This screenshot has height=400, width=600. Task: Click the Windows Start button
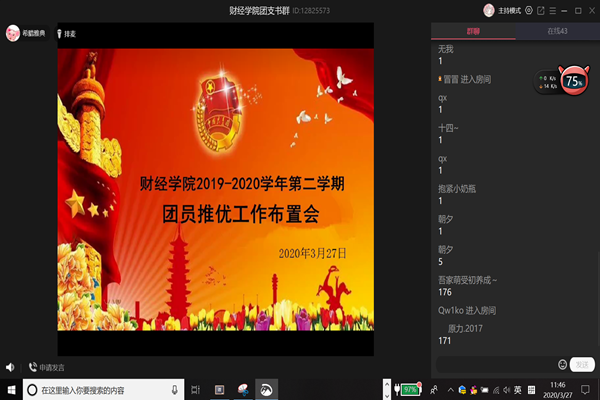(10, 389)
